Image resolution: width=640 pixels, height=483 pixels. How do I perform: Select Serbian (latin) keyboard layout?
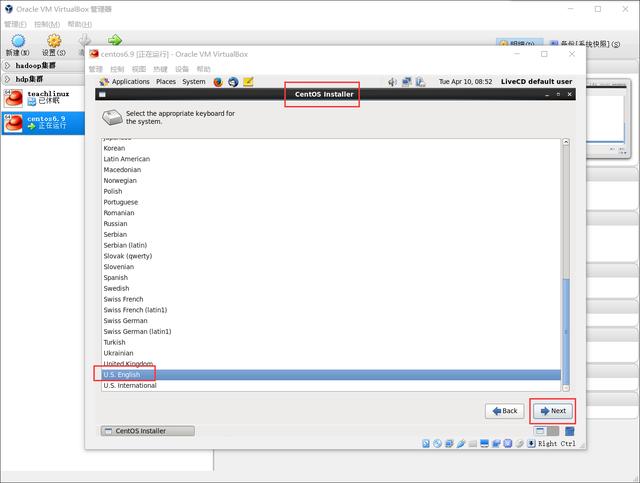click(x=331, y=245)
